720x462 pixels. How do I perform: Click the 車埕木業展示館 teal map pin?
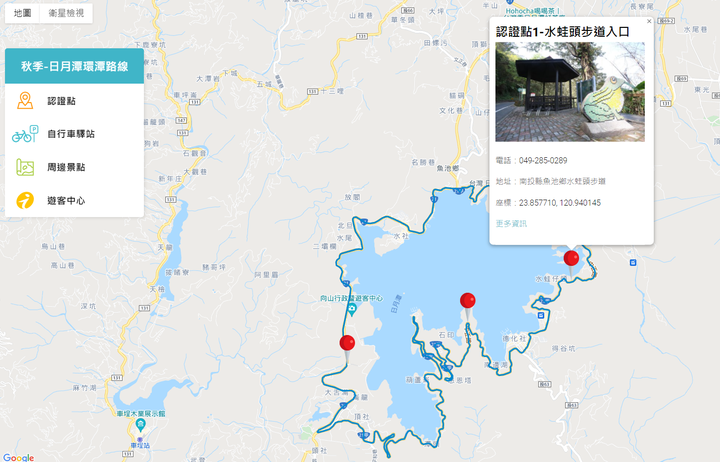pos(141,426)
